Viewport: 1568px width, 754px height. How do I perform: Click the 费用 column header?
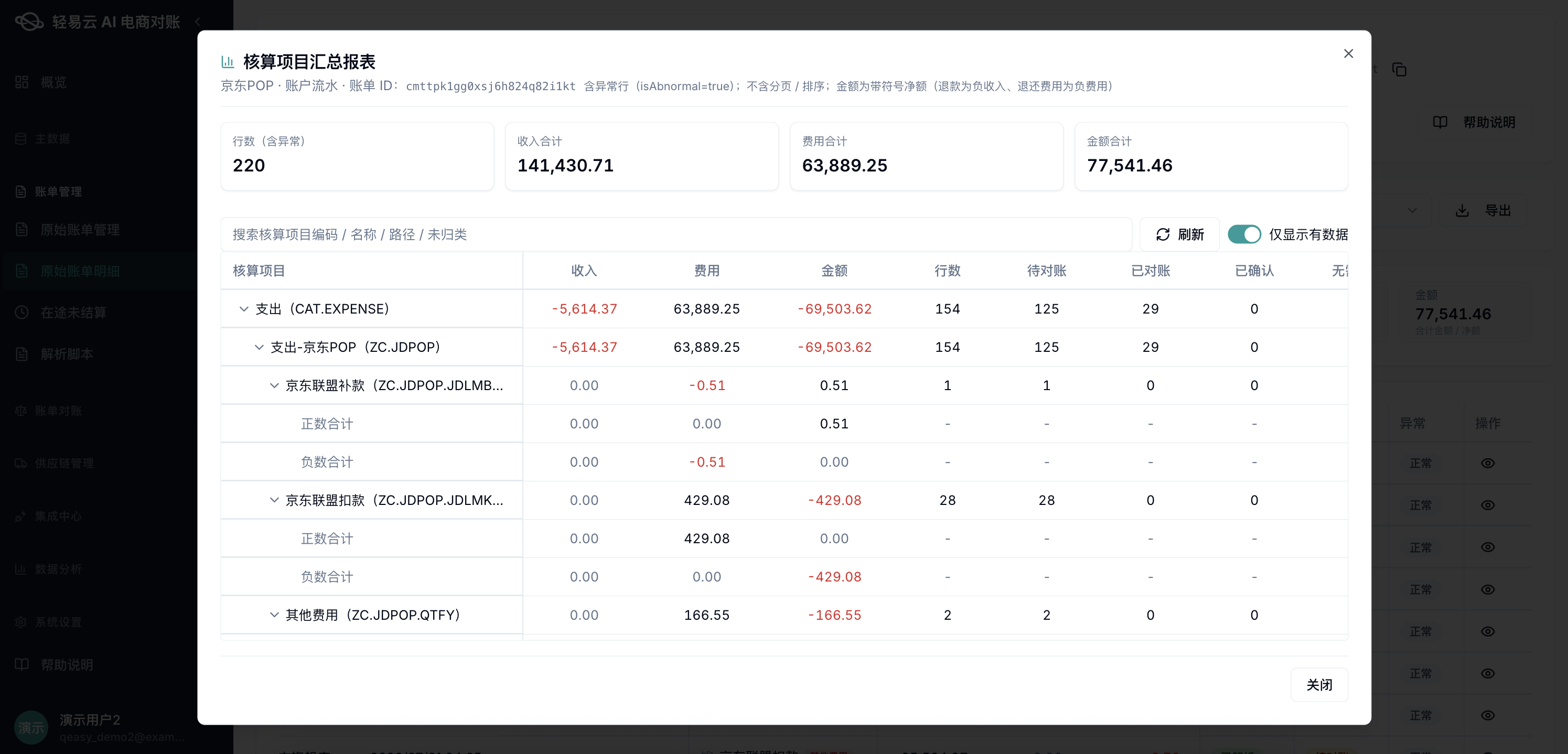pos(707,271)
